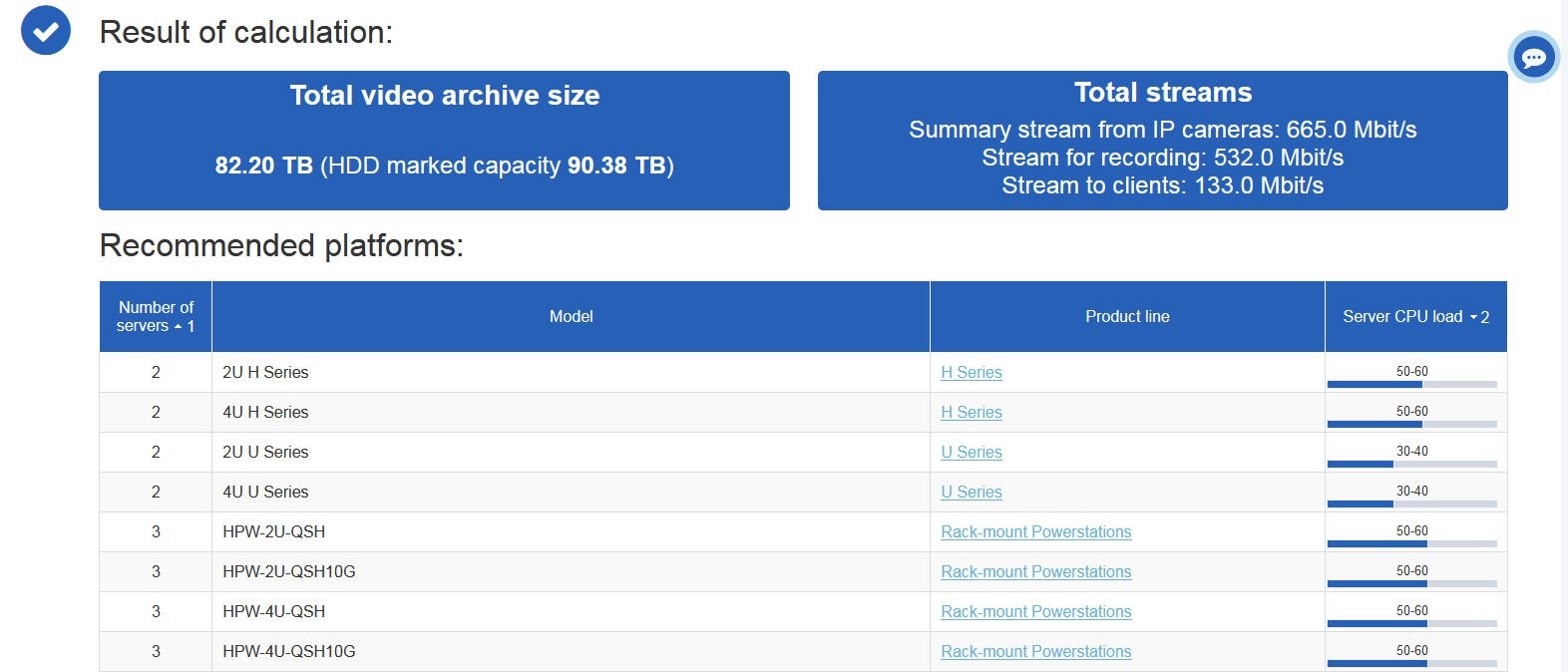Click the Recommended platforms heading

click(281, 245)
